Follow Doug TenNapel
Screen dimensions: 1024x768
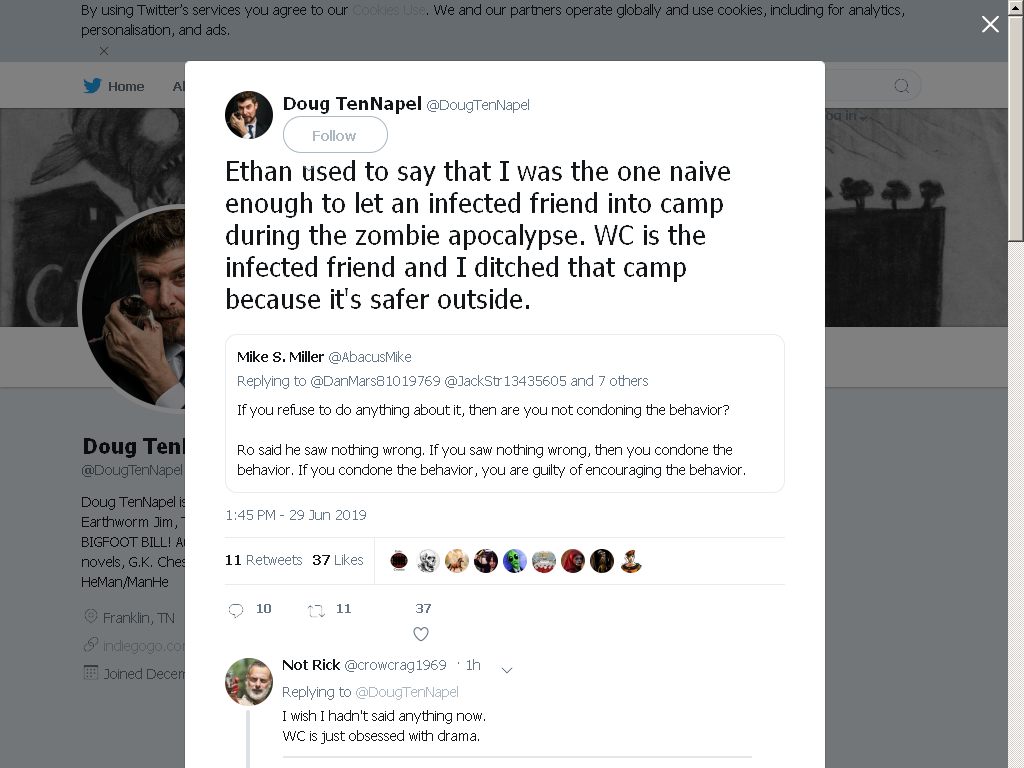click(x=335, y=135)
